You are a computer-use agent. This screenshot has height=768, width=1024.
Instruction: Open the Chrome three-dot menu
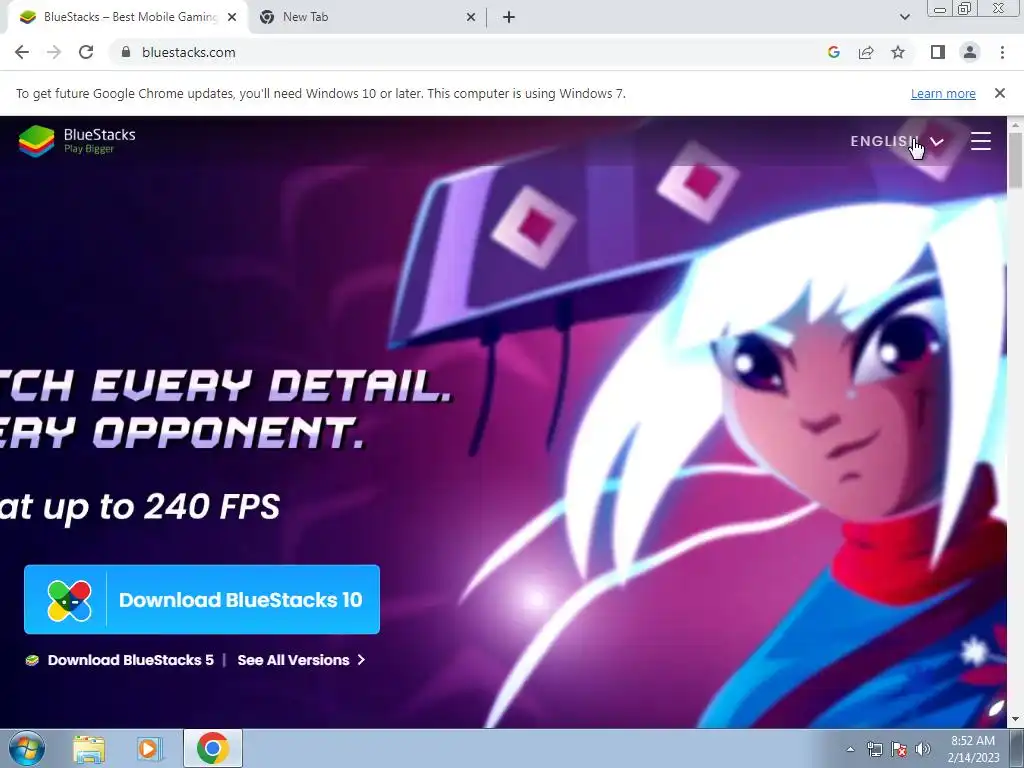pos(1002,52)
